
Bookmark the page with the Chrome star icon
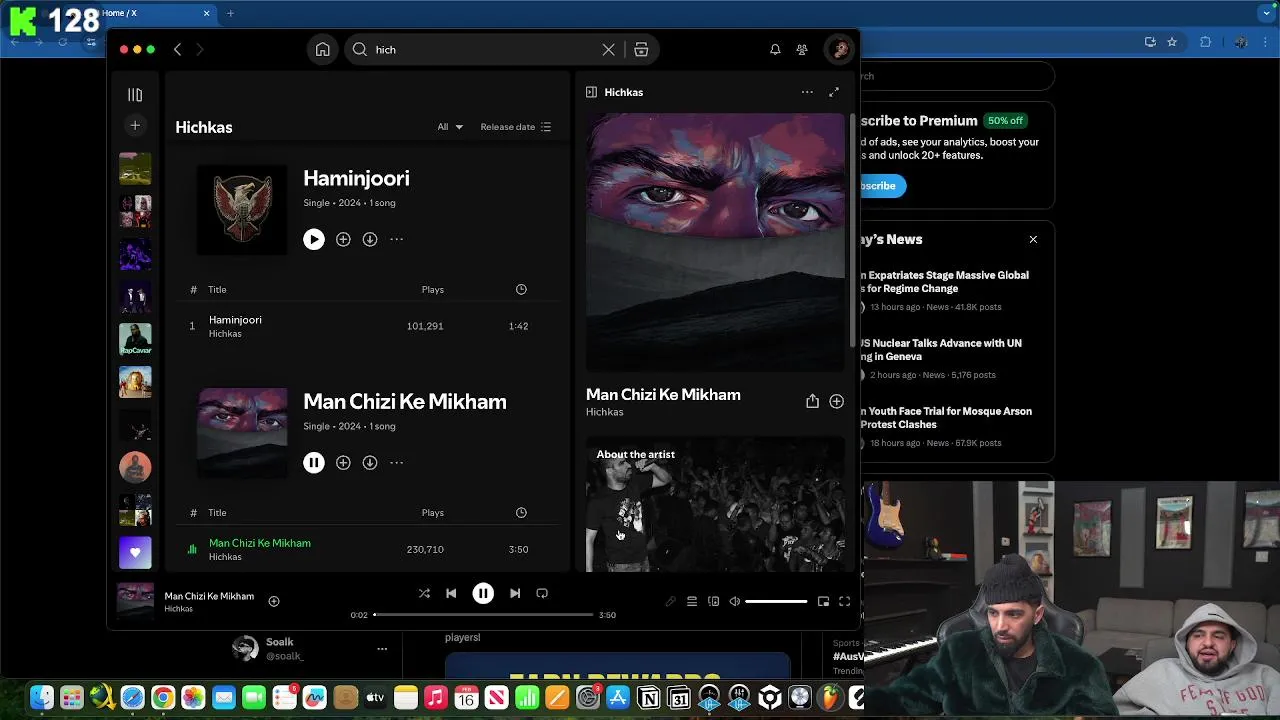[x=1172, y=42]
